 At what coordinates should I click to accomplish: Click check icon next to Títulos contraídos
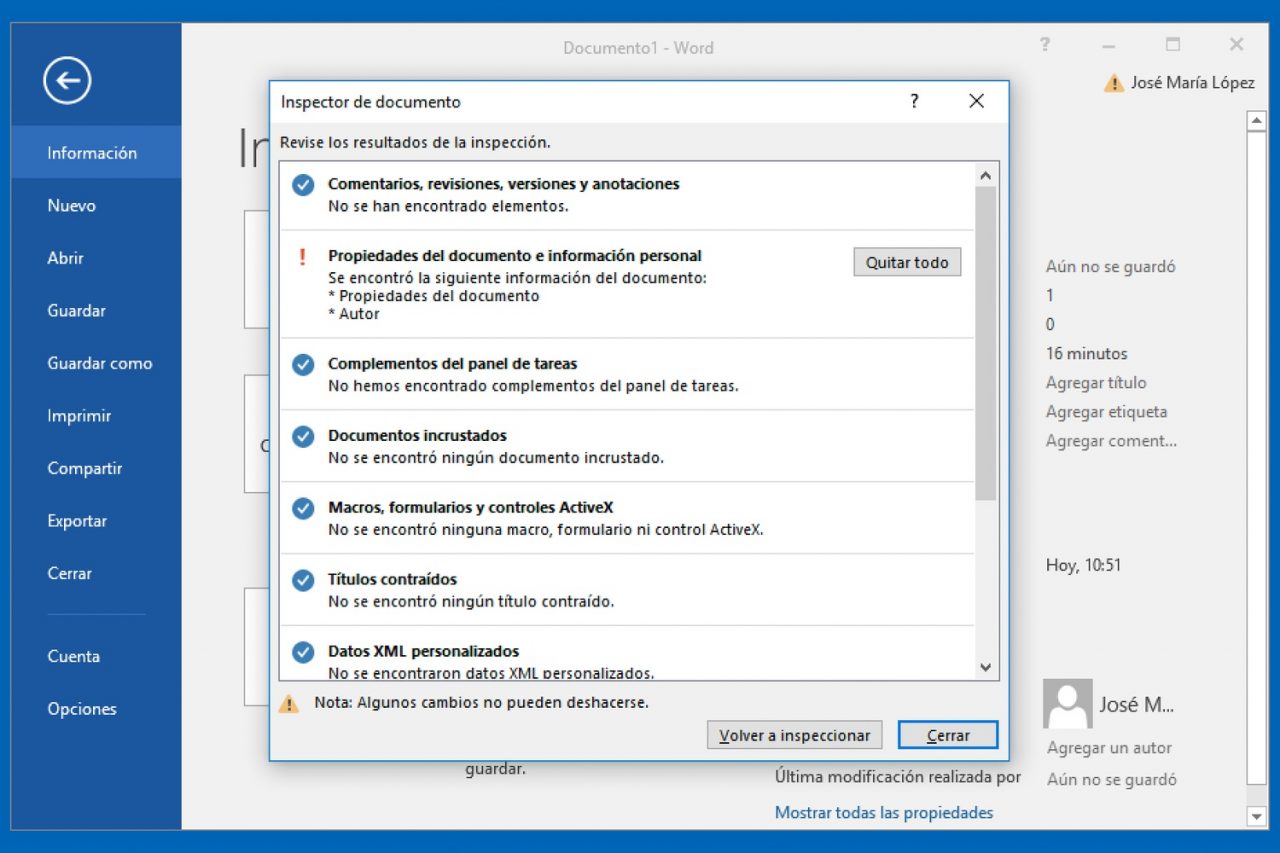coord(303,581)
